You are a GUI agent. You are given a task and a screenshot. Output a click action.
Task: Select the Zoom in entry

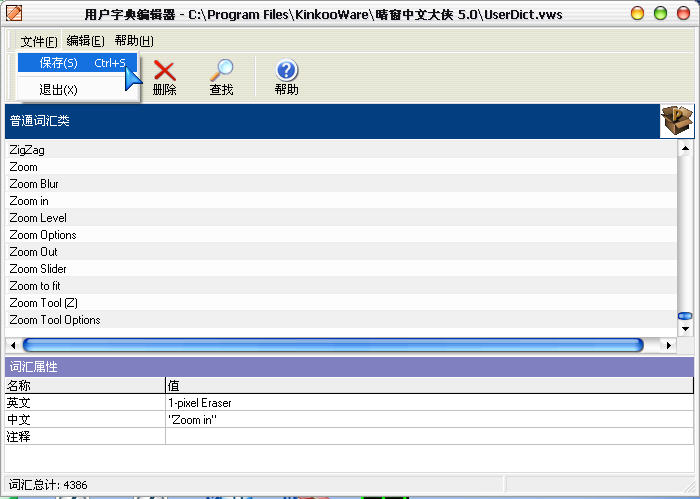(x=341, y=201)
